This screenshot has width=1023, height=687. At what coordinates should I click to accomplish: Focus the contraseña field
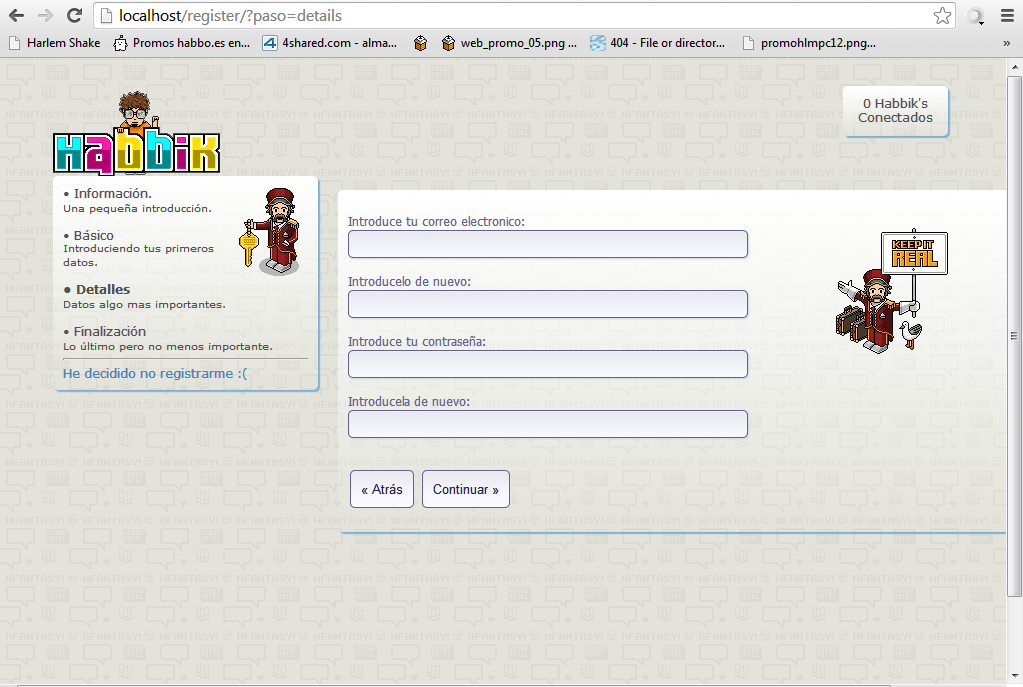[x=547, y=364]
